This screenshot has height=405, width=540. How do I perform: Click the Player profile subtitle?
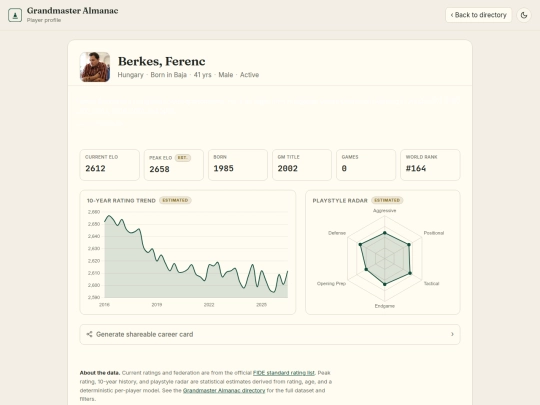point(44,20)
